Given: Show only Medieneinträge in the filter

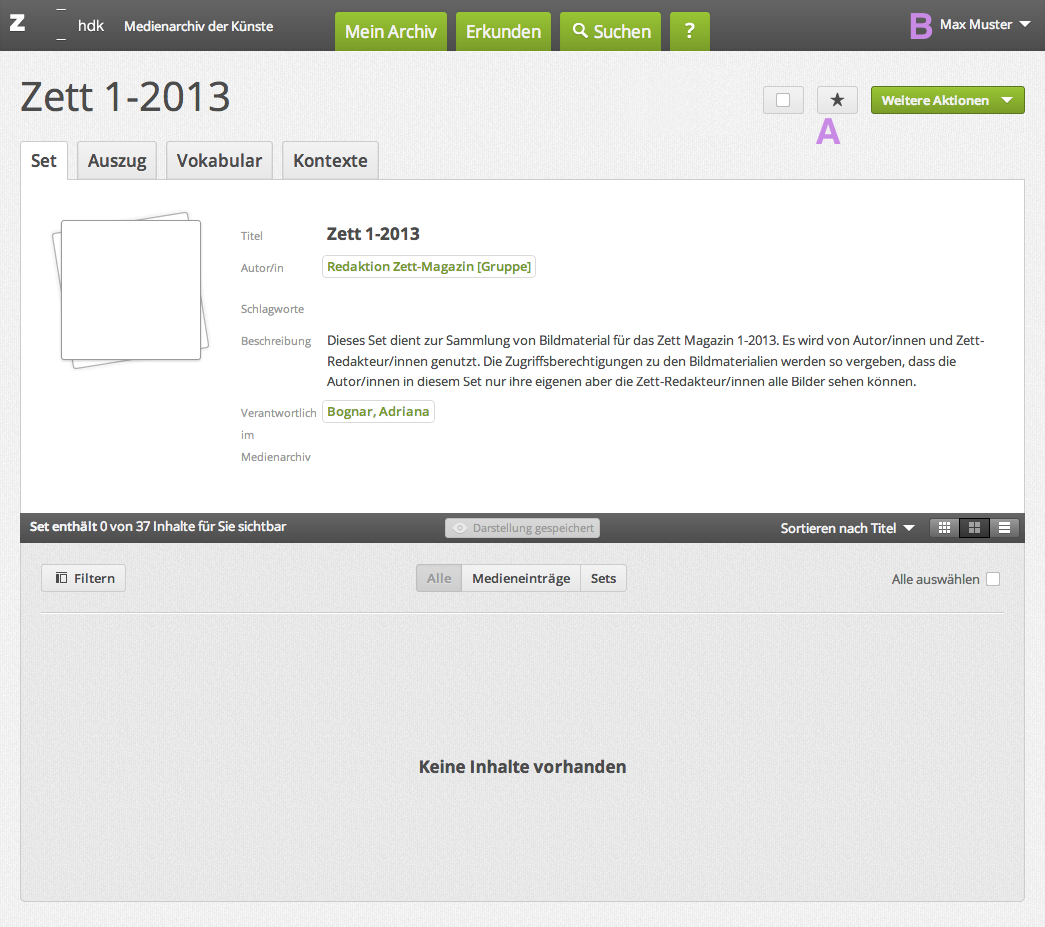Looking at the screenshot, I should [521, 578].
